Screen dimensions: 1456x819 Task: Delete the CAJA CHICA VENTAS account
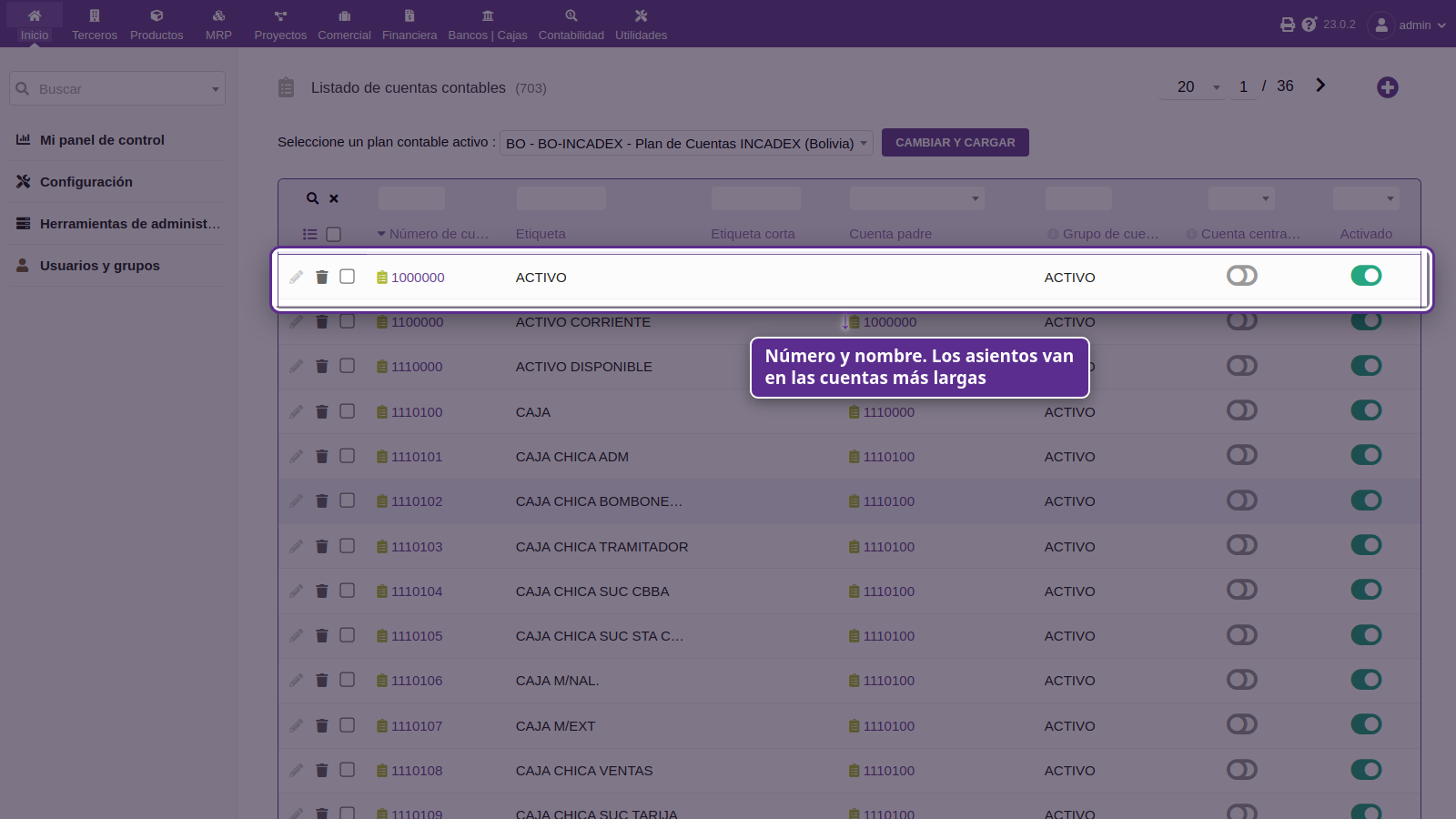[322, 770]
